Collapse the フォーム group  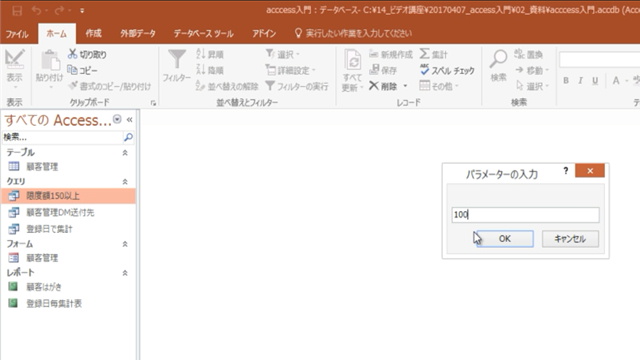click(125, 244)
